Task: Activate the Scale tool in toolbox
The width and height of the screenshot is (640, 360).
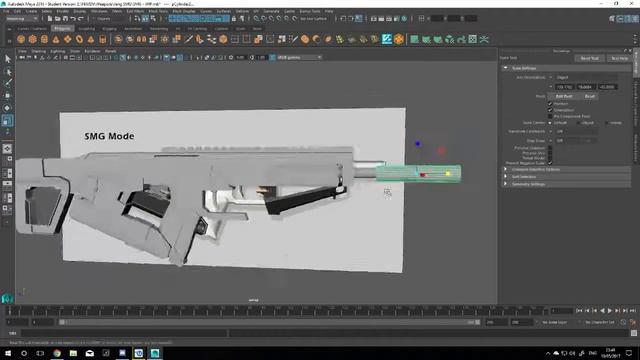Action: tap(7, 120)
